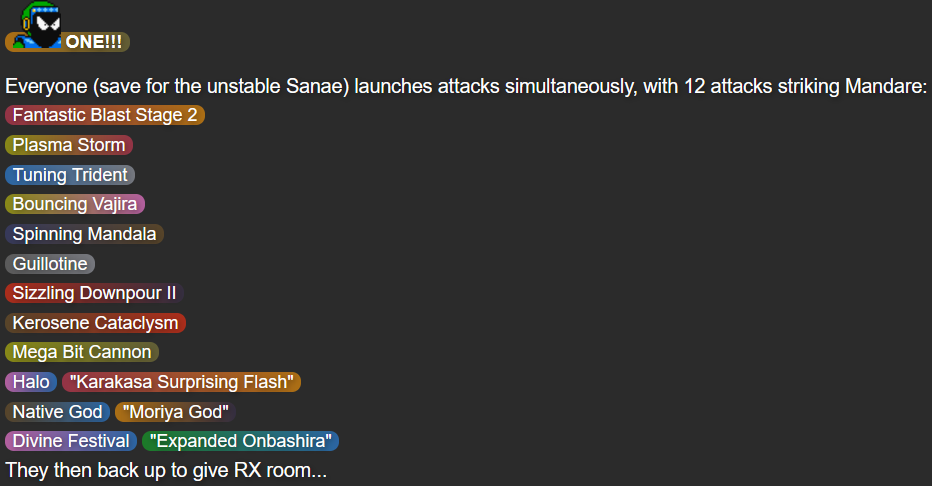Select the "Moriya God" tag
Viewport: 932px width, 486px height.
pos(176,412)
